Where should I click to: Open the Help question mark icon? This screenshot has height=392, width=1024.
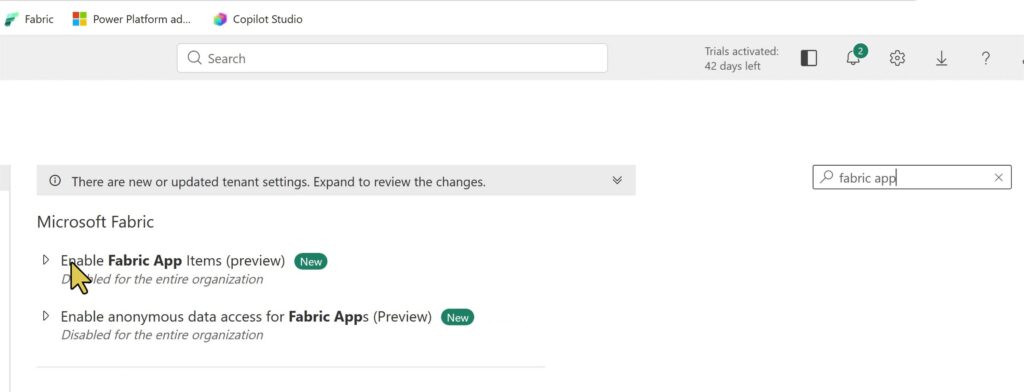985,58
